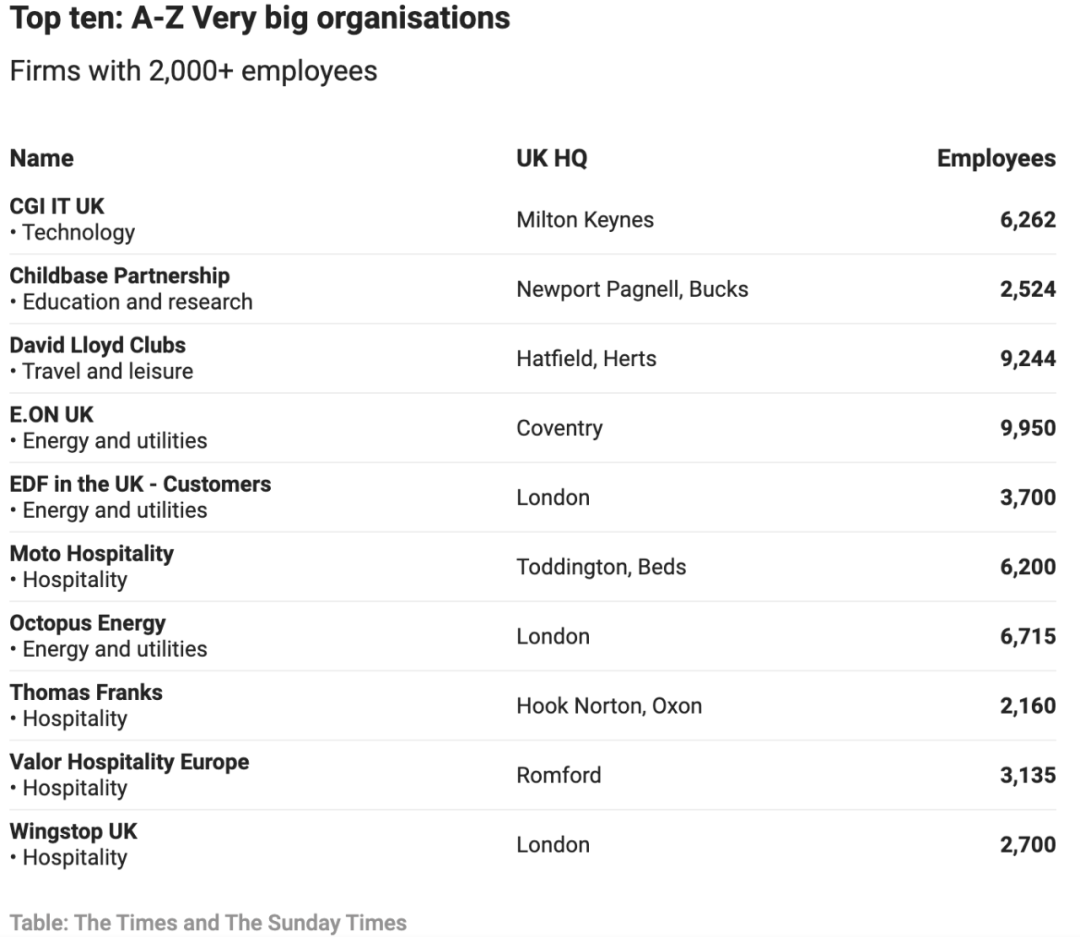
Task: Click the Newport Pagnell, Bucks cell
Action: pos(632,289)
